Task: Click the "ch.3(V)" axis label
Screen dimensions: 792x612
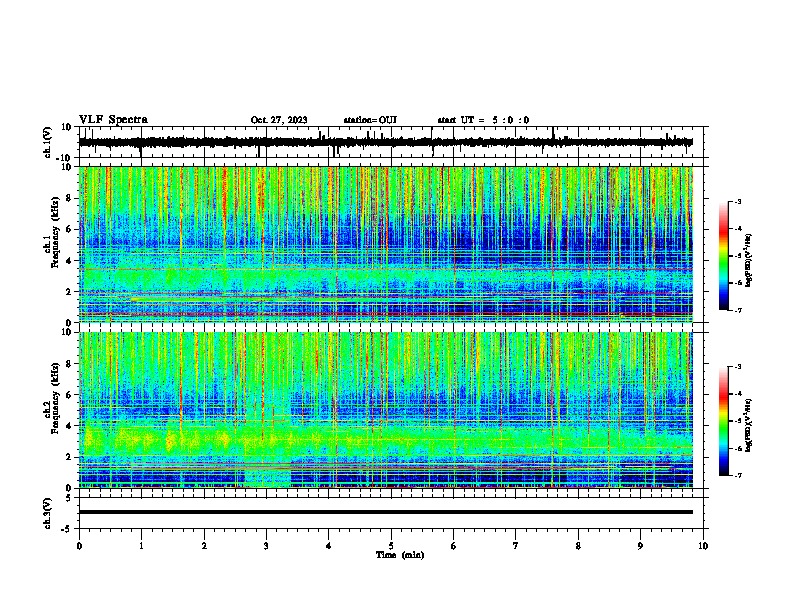Action: (x=47, y=513)
